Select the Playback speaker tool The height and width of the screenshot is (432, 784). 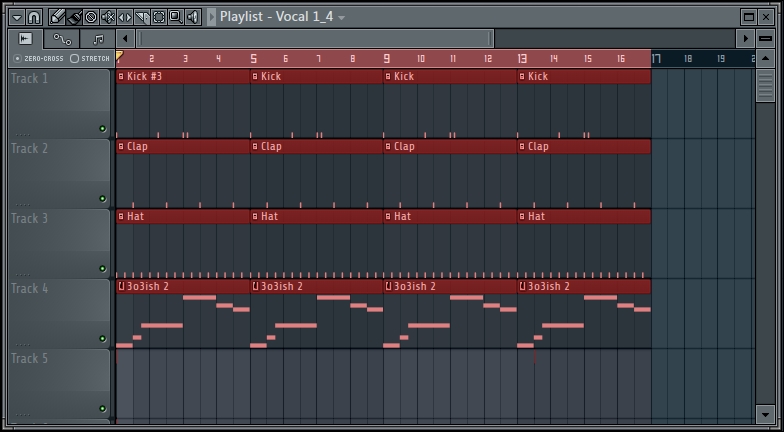tap(193, 18)
